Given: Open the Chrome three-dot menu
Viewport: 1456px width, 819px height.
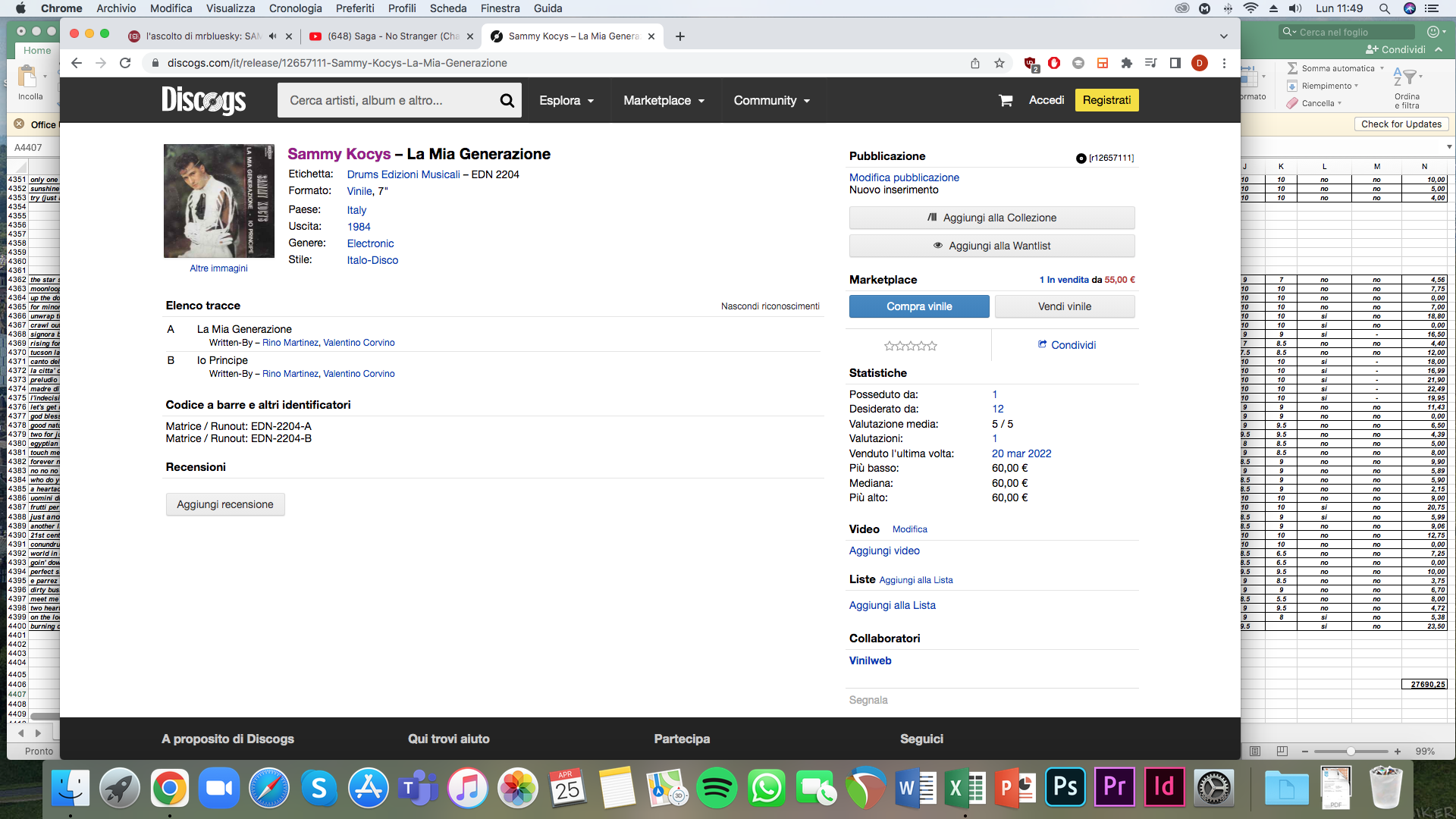Looking at the screenshot, I should click(1224, 63).
